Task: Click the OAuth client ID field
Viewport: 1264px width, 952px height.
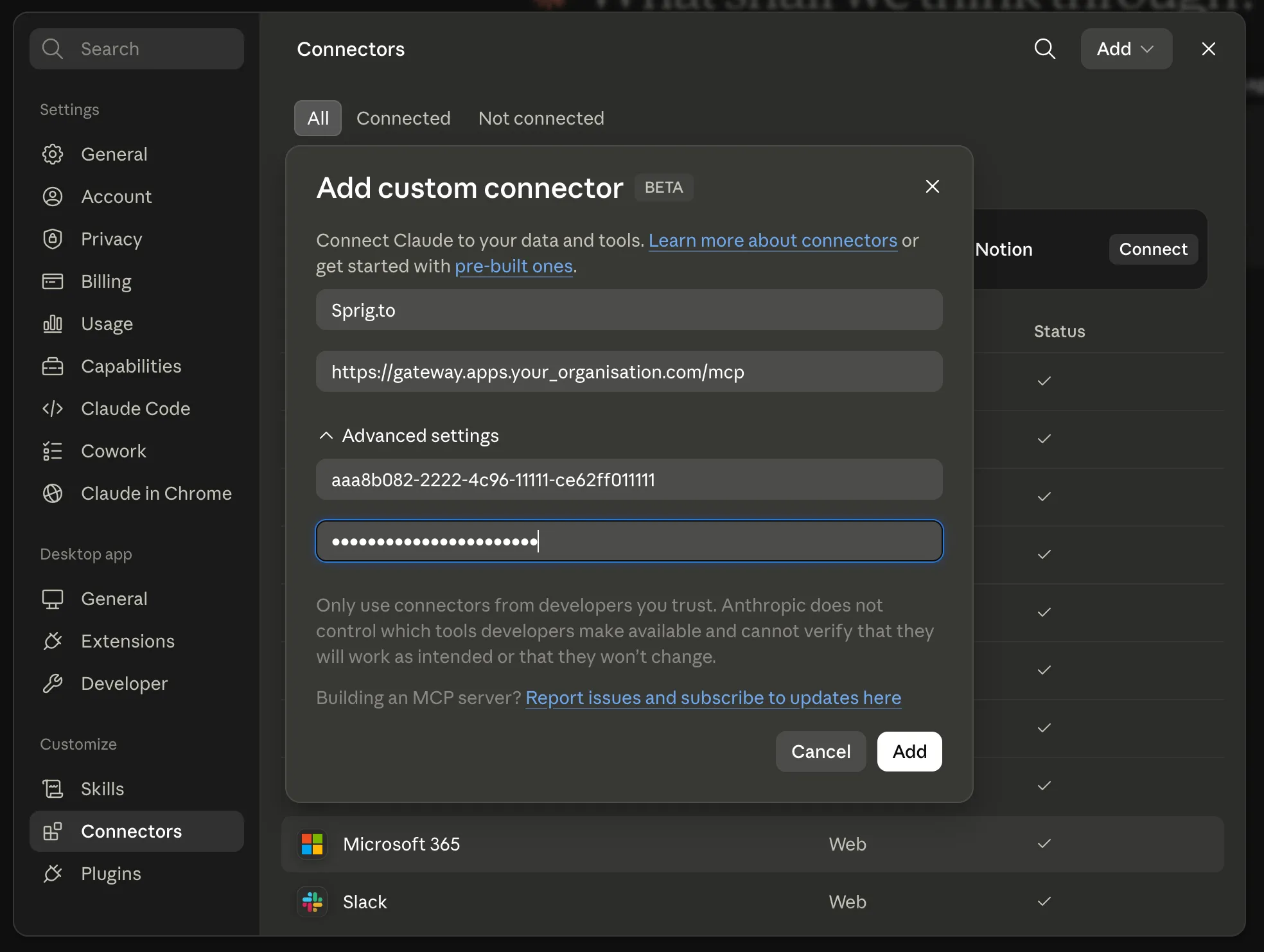Action: (x=629, y=479)
